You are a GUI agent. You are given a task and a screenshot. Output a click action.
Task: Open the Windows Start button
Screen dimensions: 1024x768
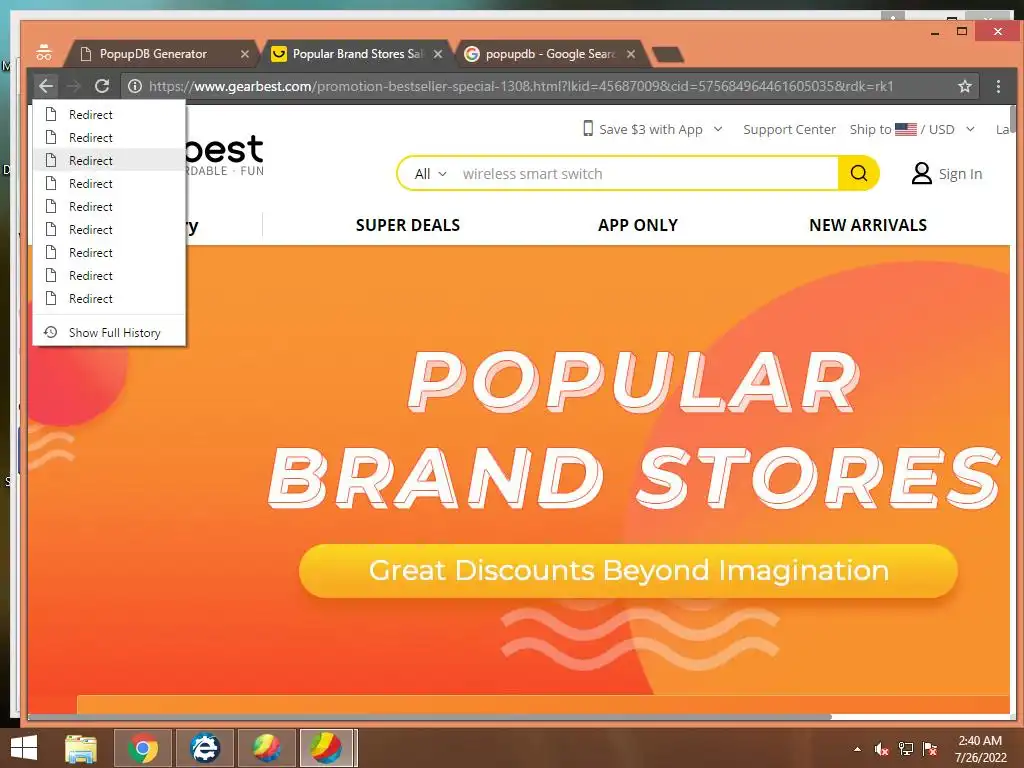(24, 748)
